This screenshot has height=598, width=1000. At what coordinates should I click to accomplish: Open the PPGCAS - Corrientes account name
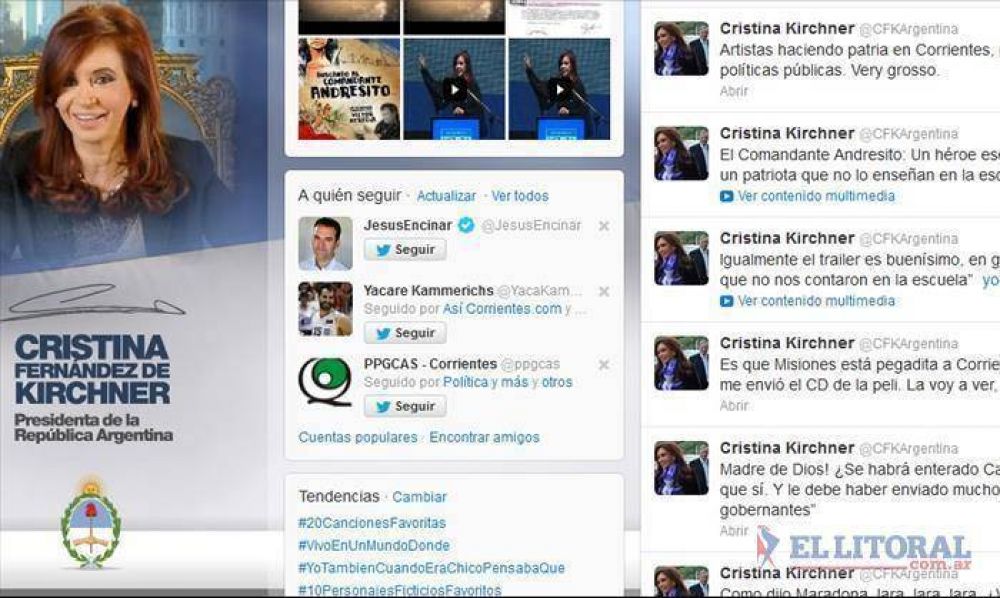(x=430, y=364)
